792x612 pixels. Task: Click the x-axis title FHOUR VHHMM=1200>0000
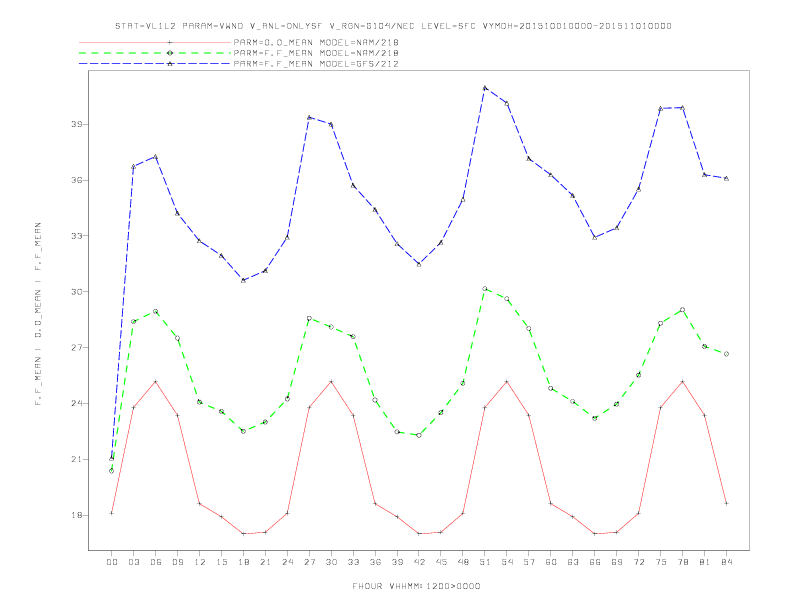point(416,586)
